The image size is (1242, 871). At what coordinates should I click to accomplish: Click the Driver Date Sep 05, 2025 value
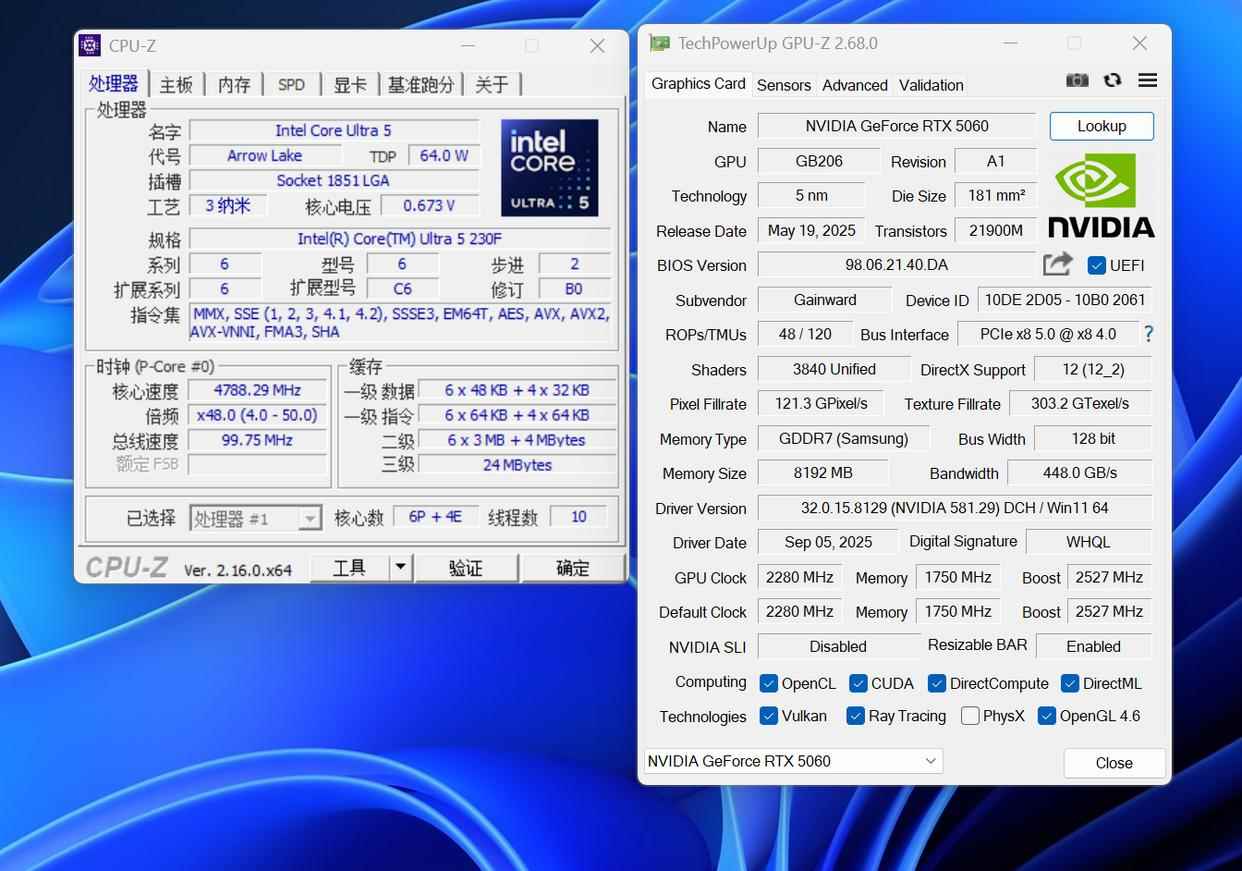tap(828, 542)
